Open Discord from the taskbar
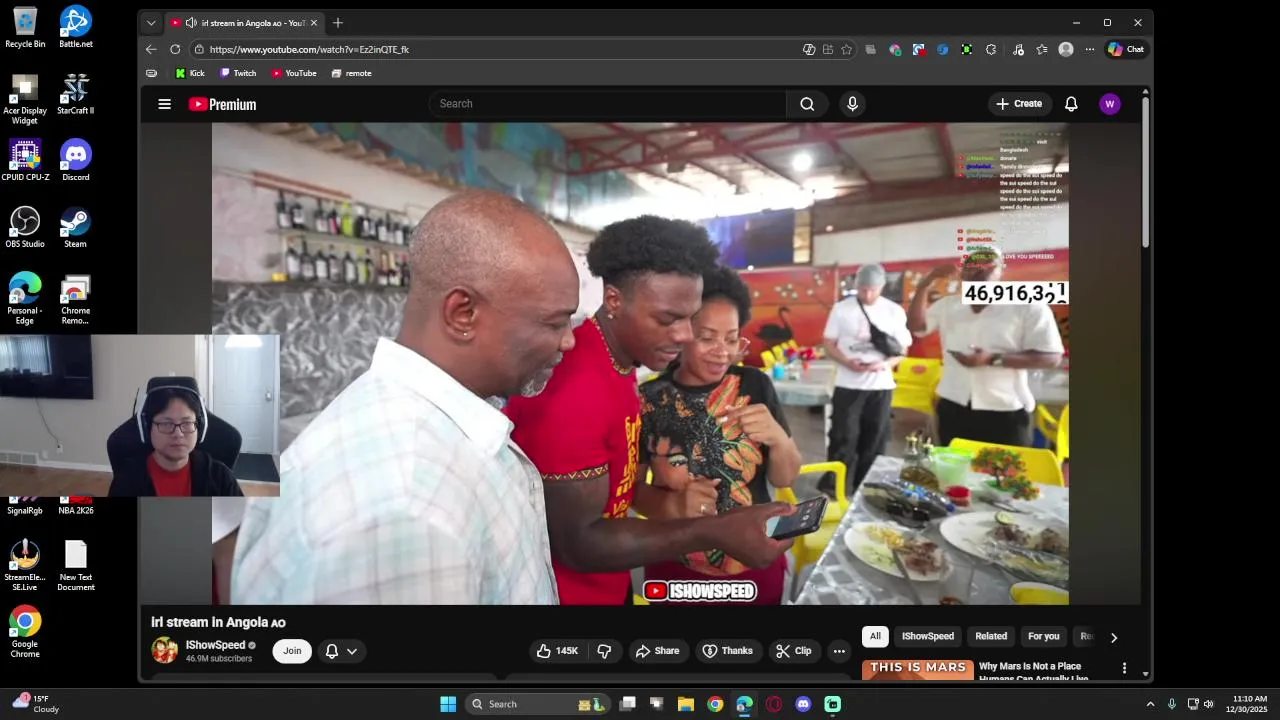The height and width of the screenshot is (720, 1280). (x=803, y=704)
